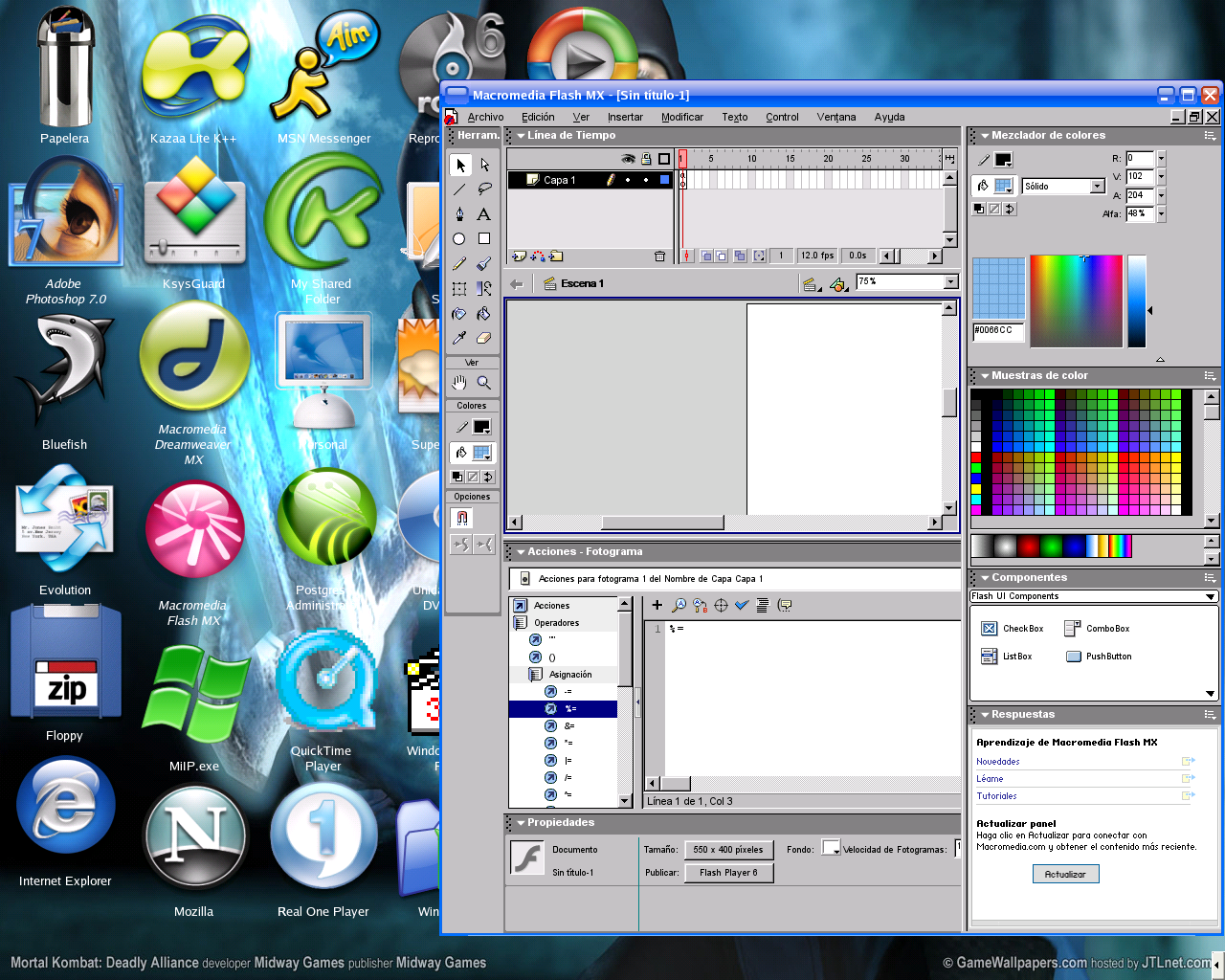Collapse the Respuestas panel
The height and width of the screenshot is (980, 1225).
point(985,715)
